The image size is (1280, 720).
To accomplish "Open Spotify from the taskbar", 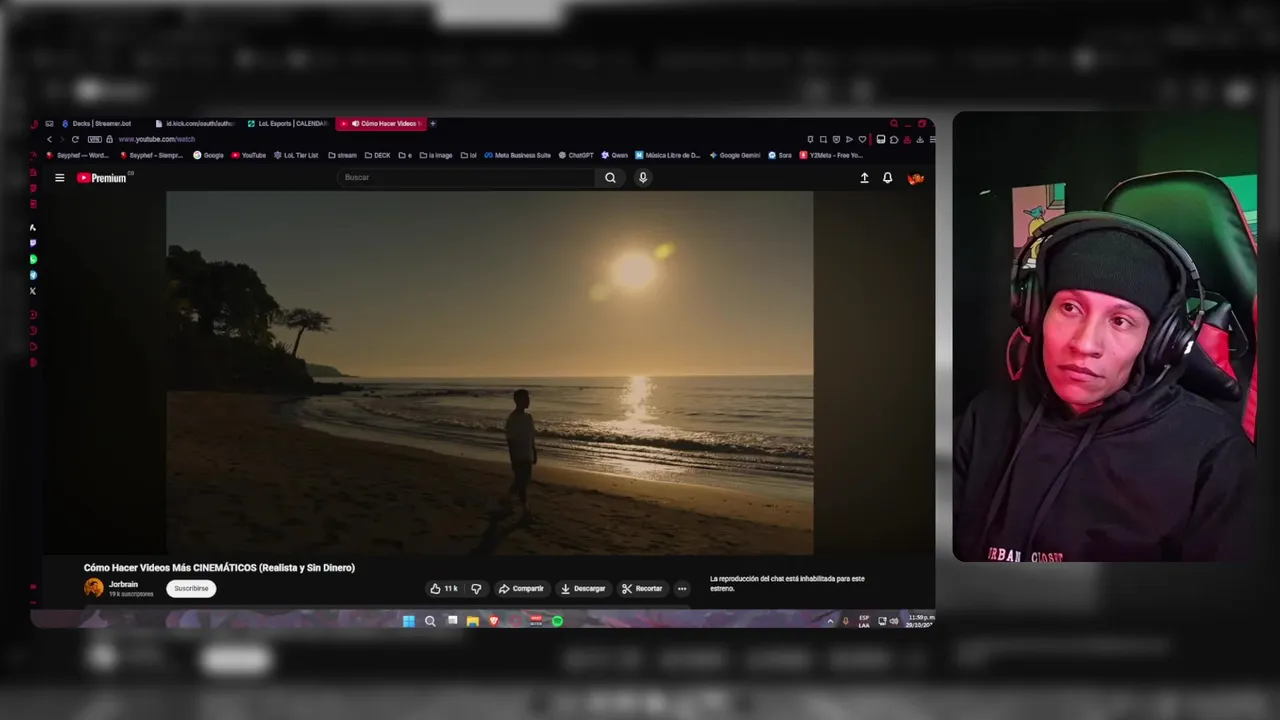I will (557, 621).
